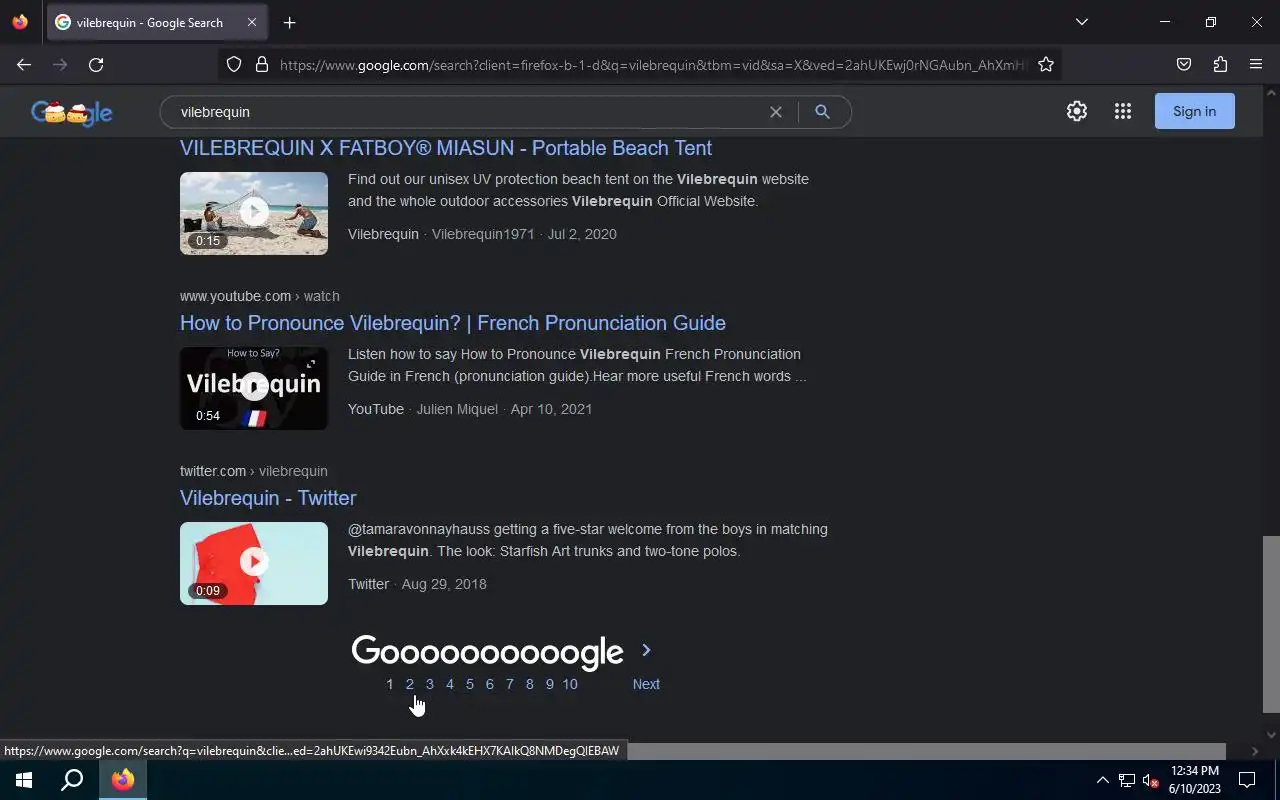This screenshot has width=1280, height=800.
Task: Click the twitter.com › vilebrequin breadcrumb
Action: coord(254,471)
